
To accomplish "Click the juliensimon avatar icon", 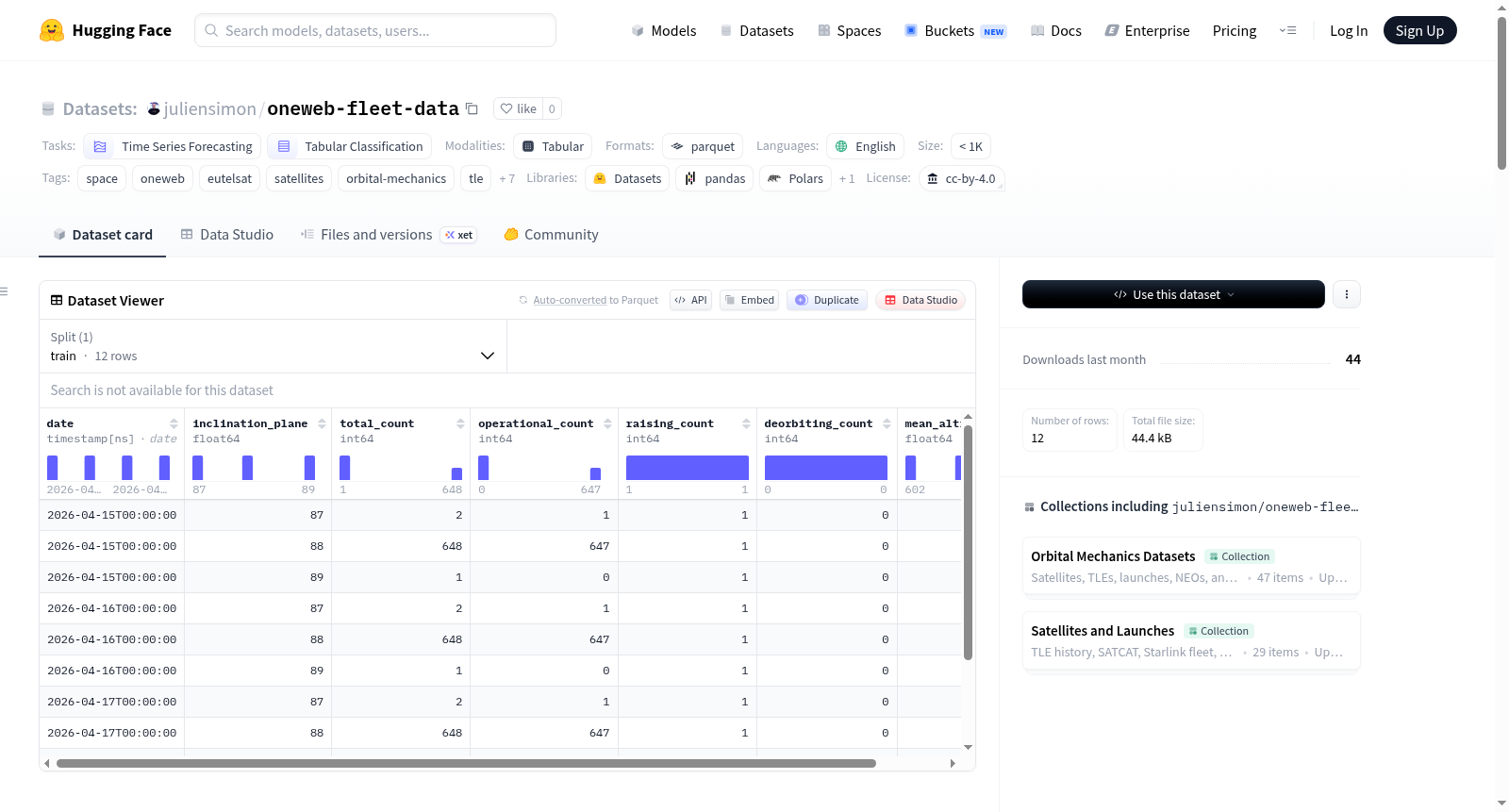I will tap(154, 108).
